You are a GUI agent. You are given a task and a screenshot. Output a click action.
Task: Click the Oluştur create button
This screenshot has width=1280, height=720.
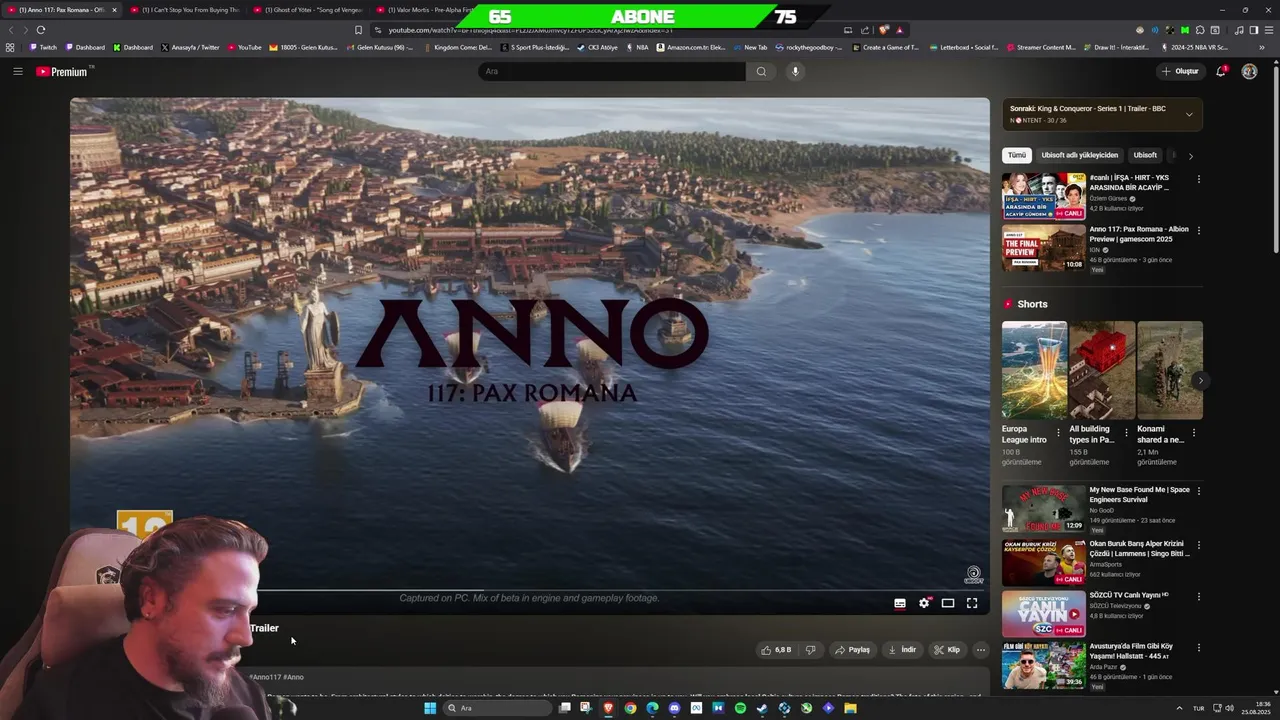pos(1180,71)
